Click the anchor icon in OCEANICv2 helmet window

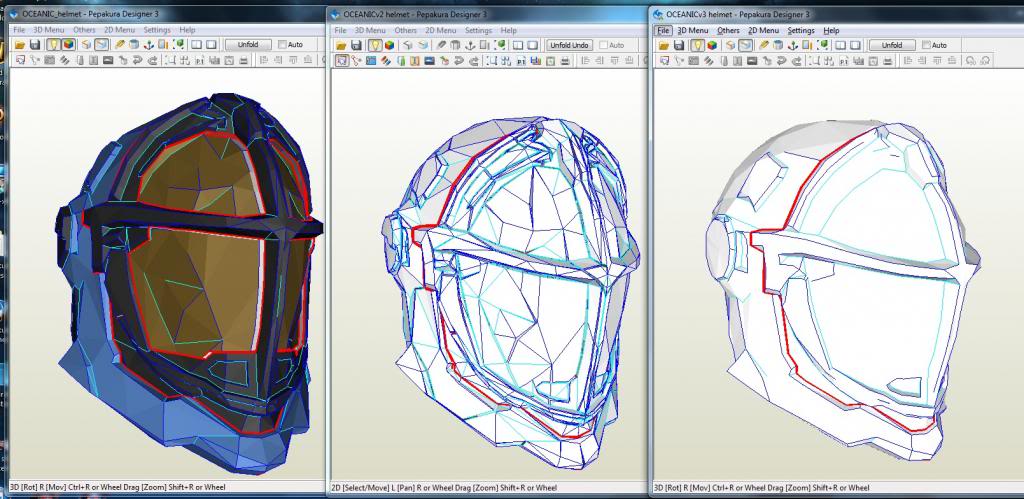[x=469, y=45]
